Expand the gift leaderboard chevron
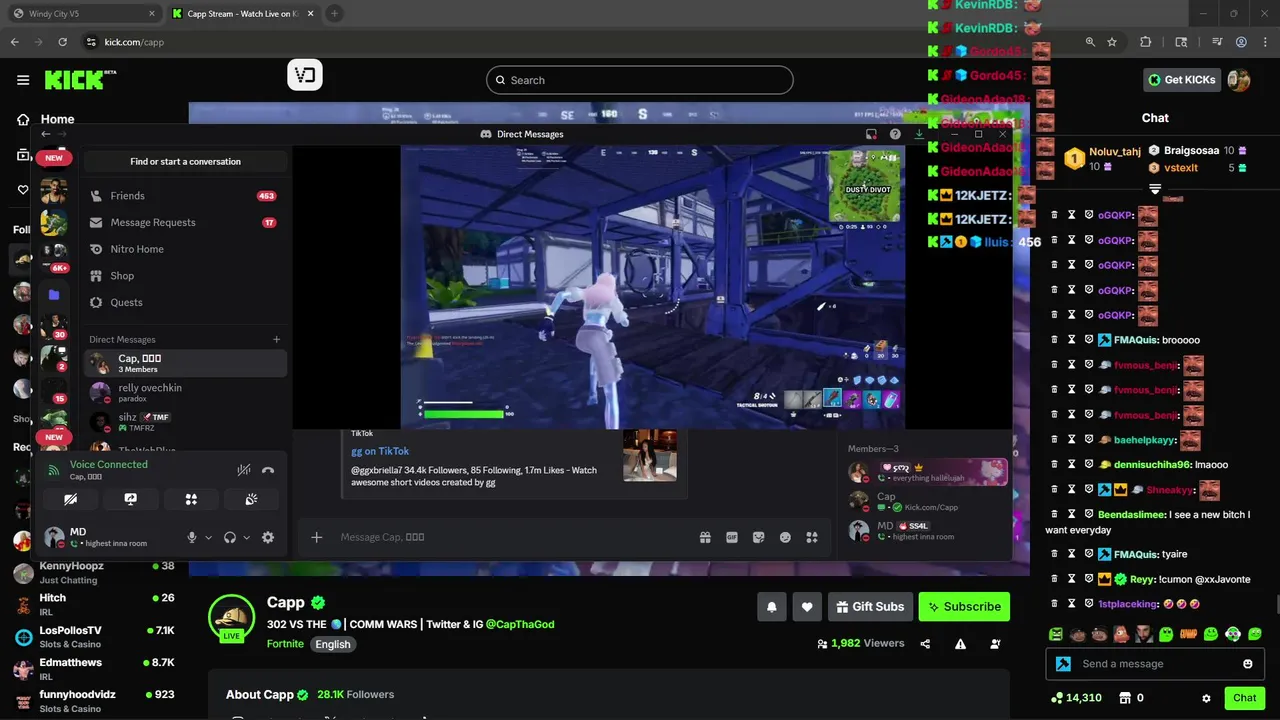The width and height of the screenshot is (1280, 720). (x=1155, y=189)
